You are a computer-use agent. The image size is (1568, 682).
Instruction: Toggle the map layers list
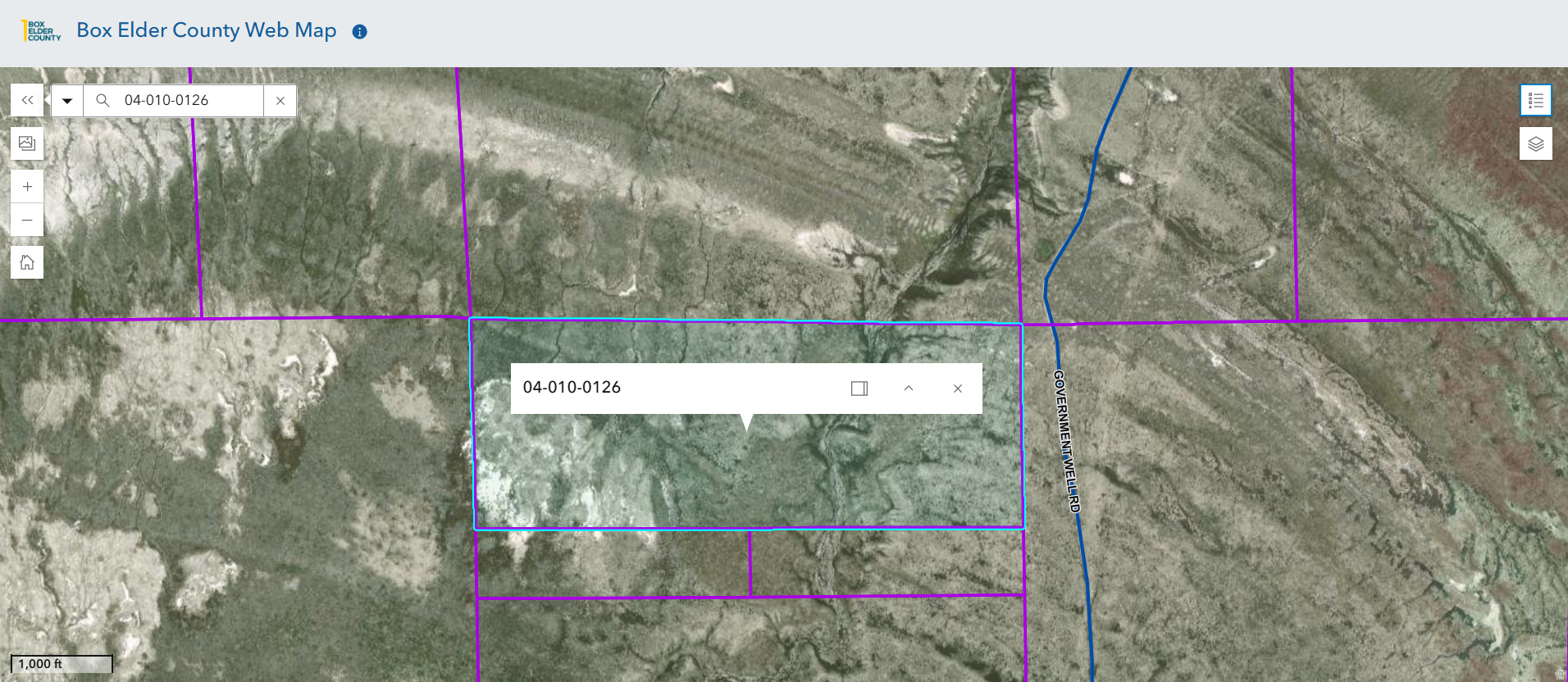pos(1535,144)
